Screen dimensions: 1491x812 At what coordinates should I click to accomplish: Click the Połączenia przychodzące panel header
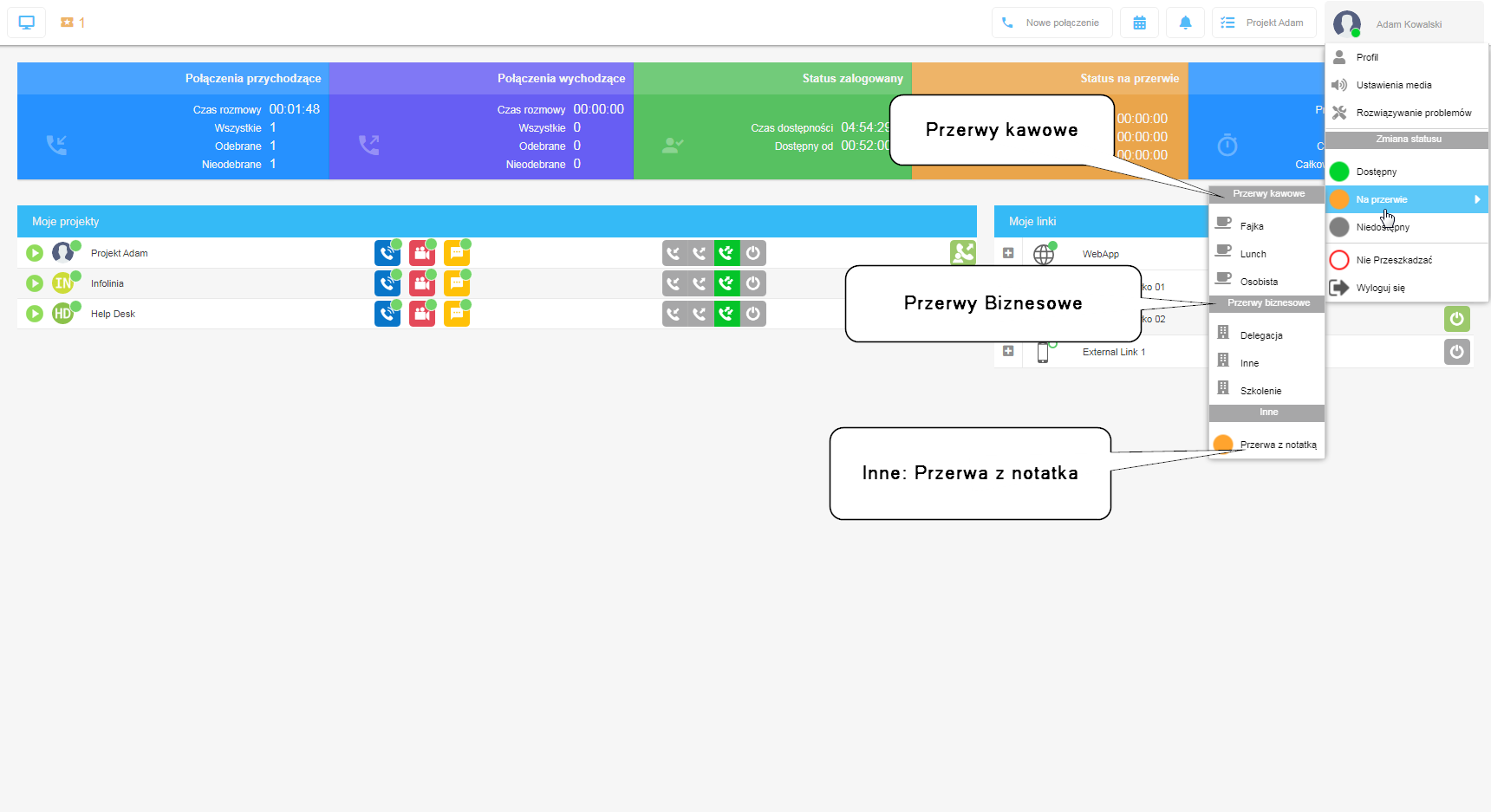click(173, 78)
